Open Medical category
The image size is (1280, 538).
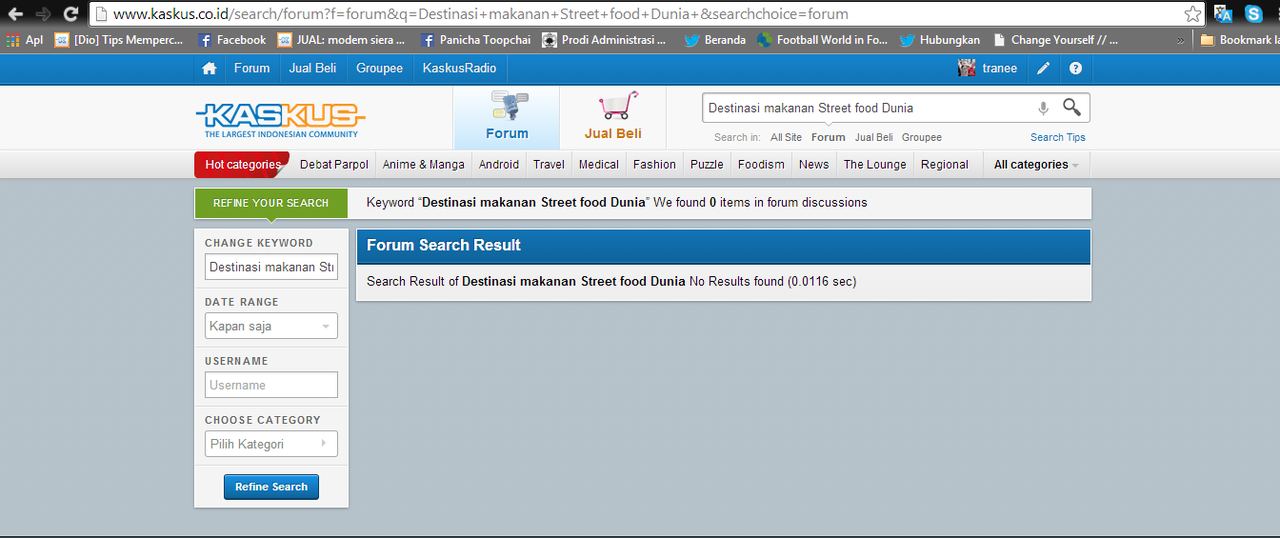coord(599,164)
